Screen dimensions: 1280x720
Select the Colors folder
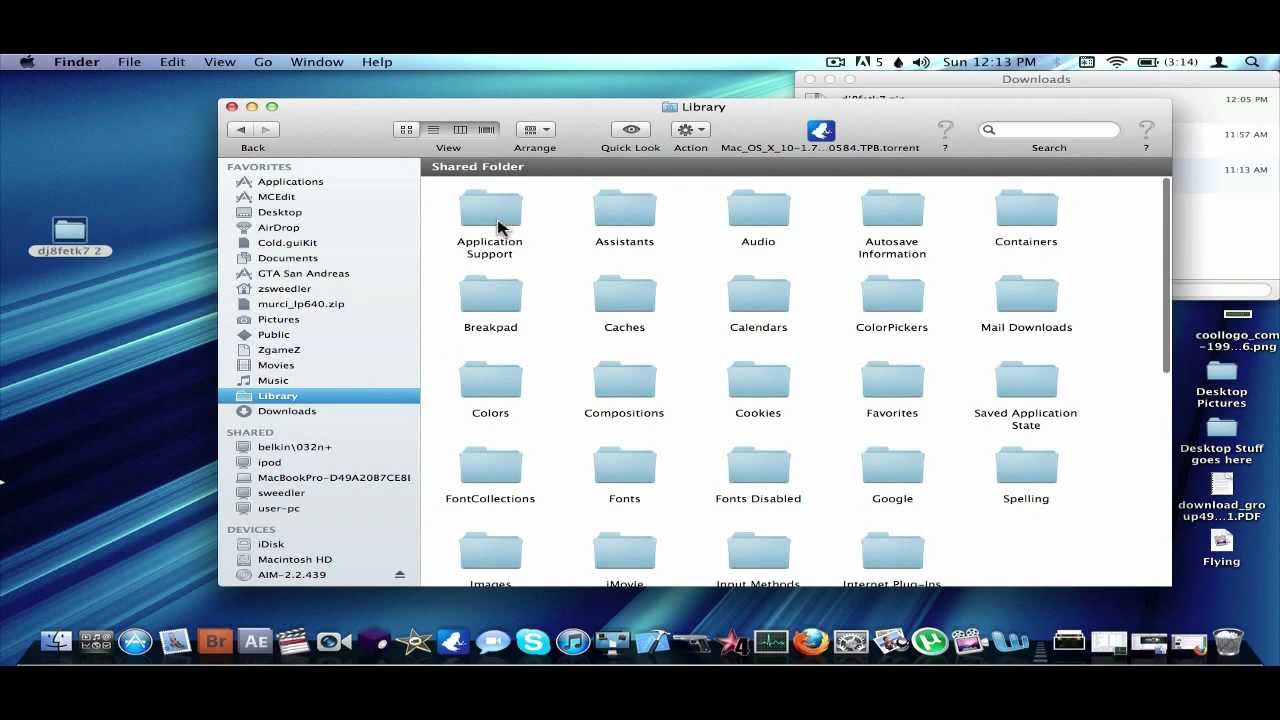click(x=491, y=390)
